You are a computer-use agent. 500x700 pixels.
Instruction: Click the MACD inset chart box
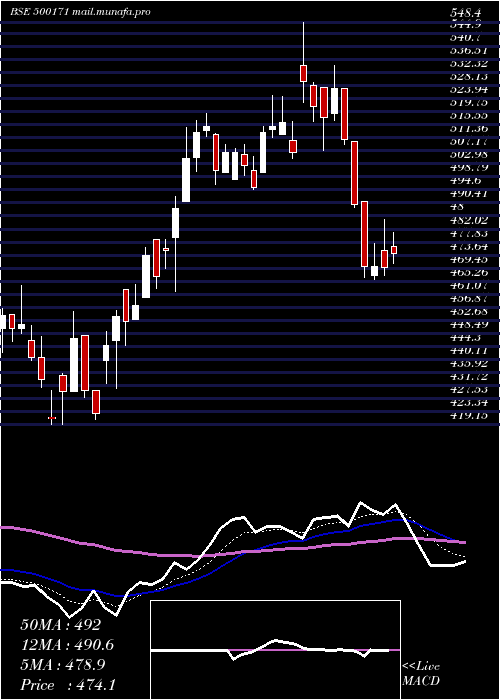coord(275,650)
